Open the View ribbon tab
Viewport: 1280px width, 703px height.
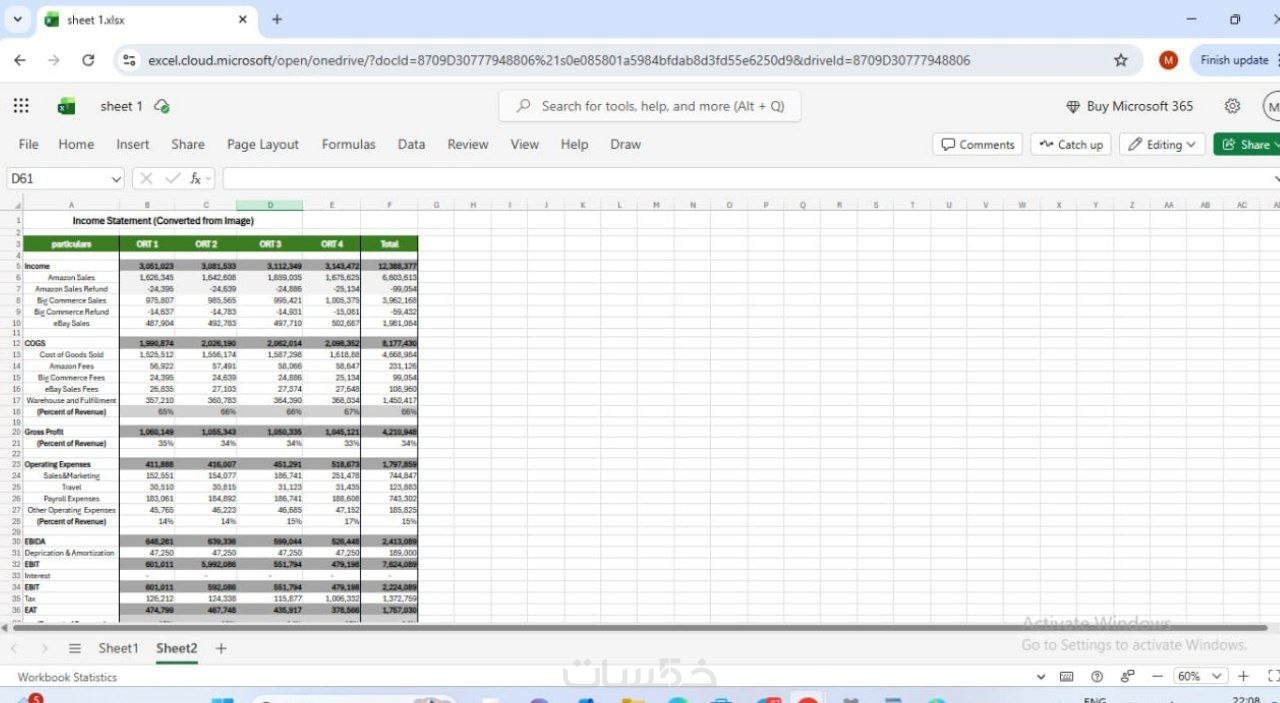(x=525, y=144)
